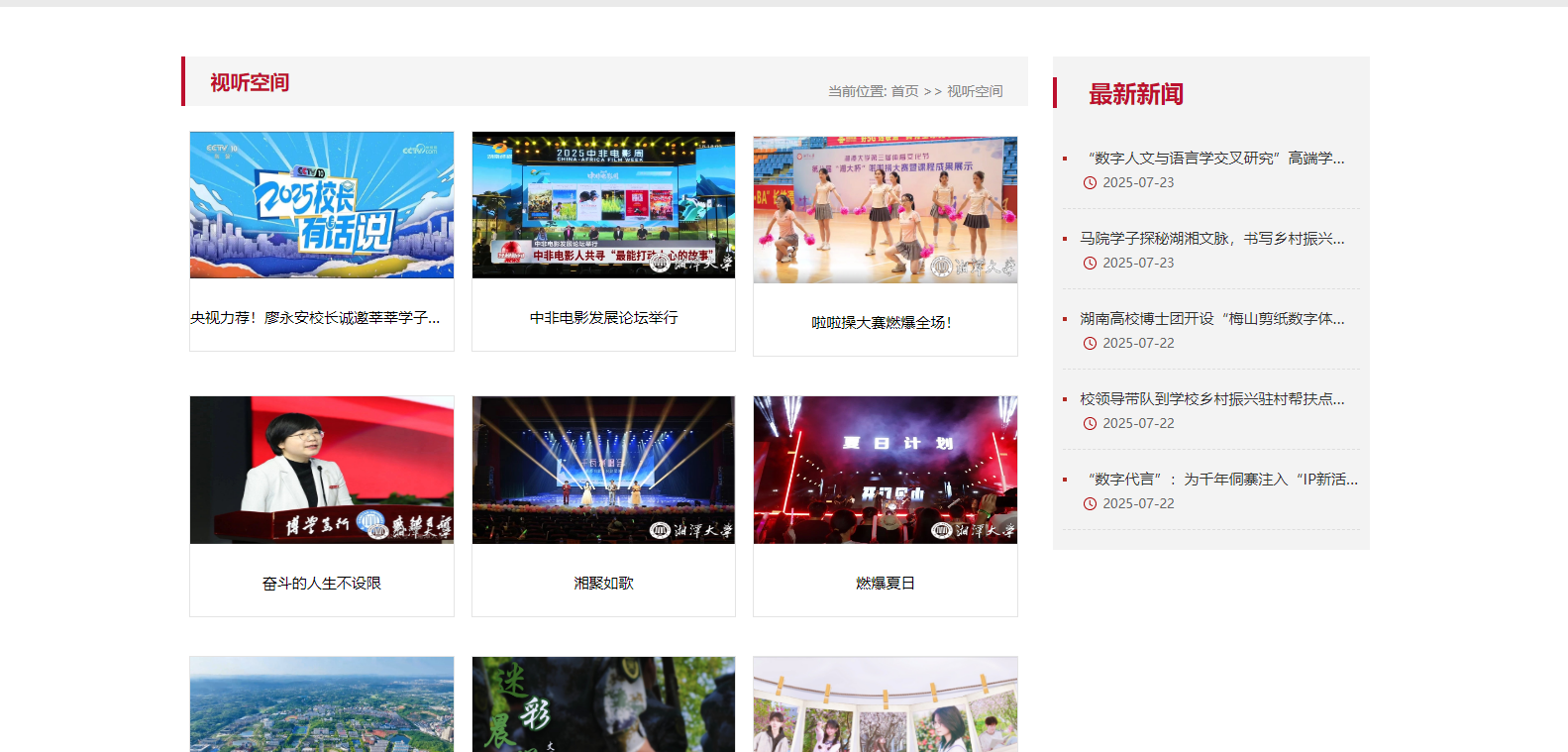This screenshot has width=1568, height=752.
Task: Click the 中非电影发展论坛举行 title
Action: click(x=603, y=318)
